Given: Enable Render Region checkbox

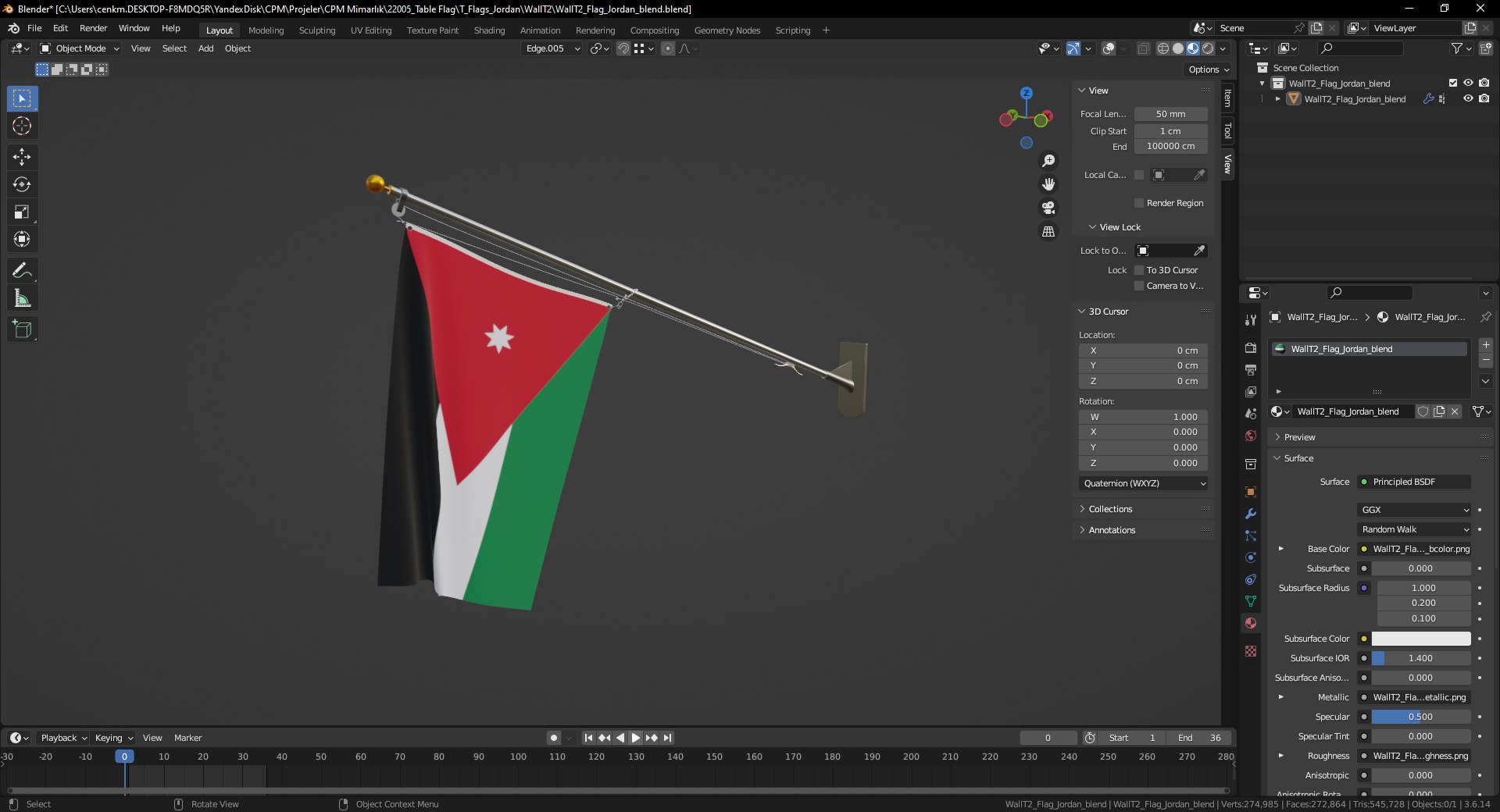Looking at the screenshot, I should click(x=1139, y=203).
